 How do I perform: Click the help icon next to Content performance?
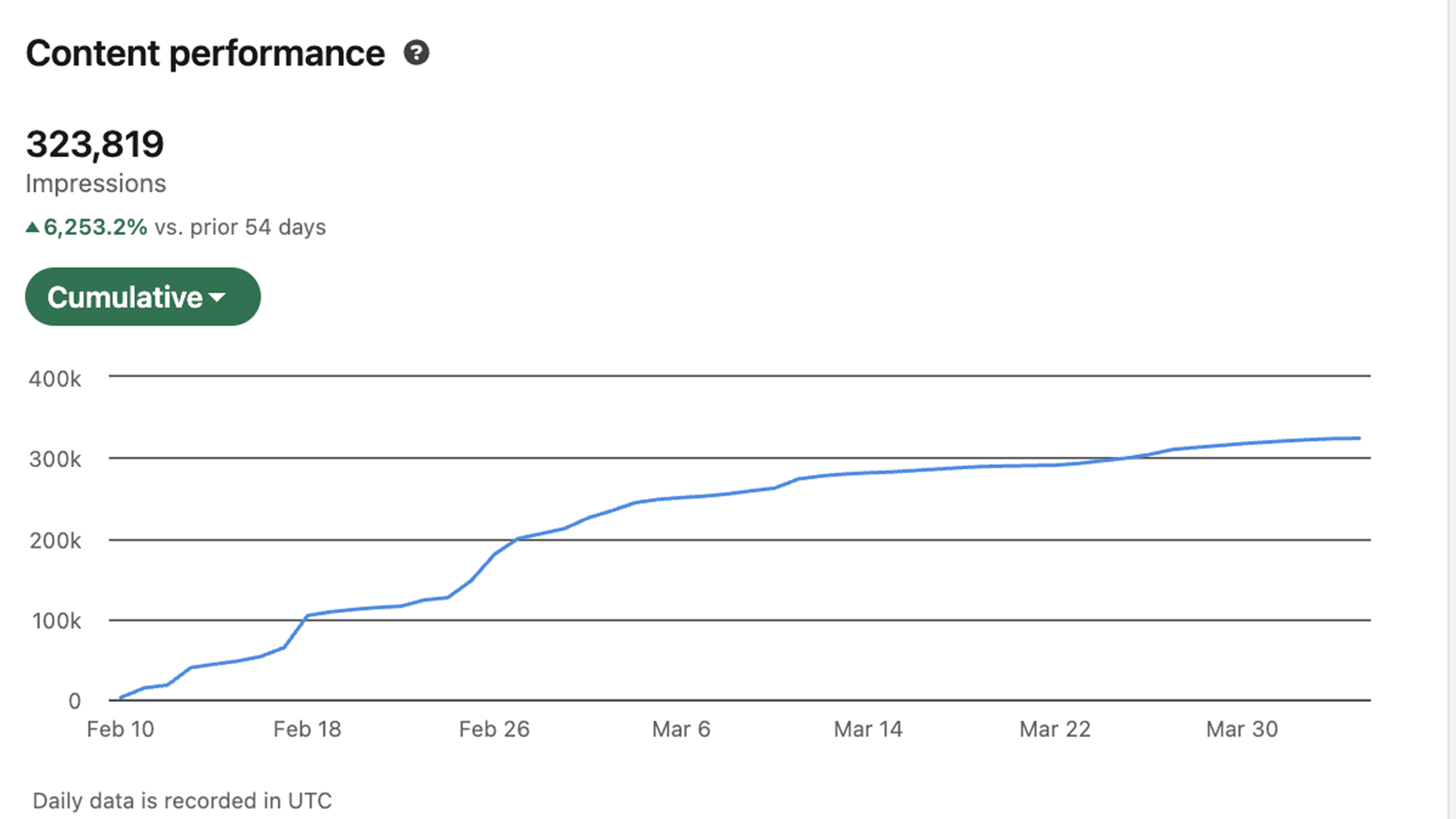pos(417,54)
